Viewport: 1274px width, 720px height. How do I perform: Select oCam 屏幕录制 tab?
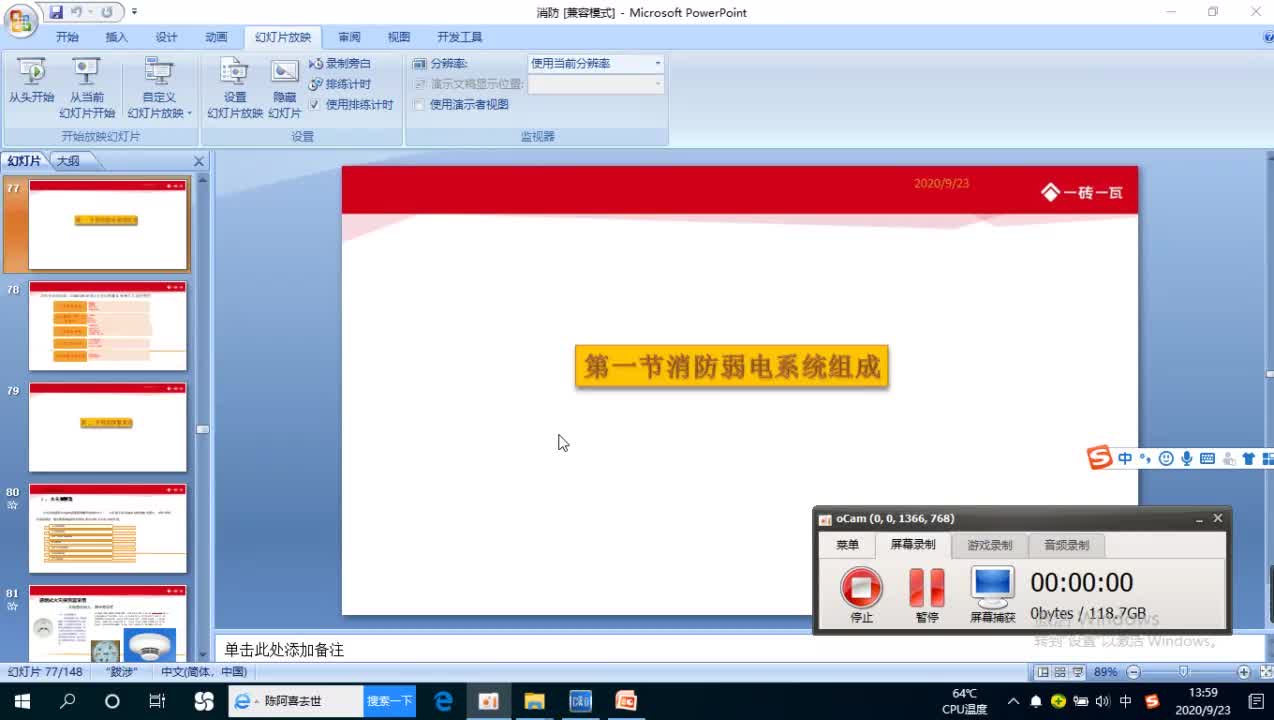[x=913, y=545]
